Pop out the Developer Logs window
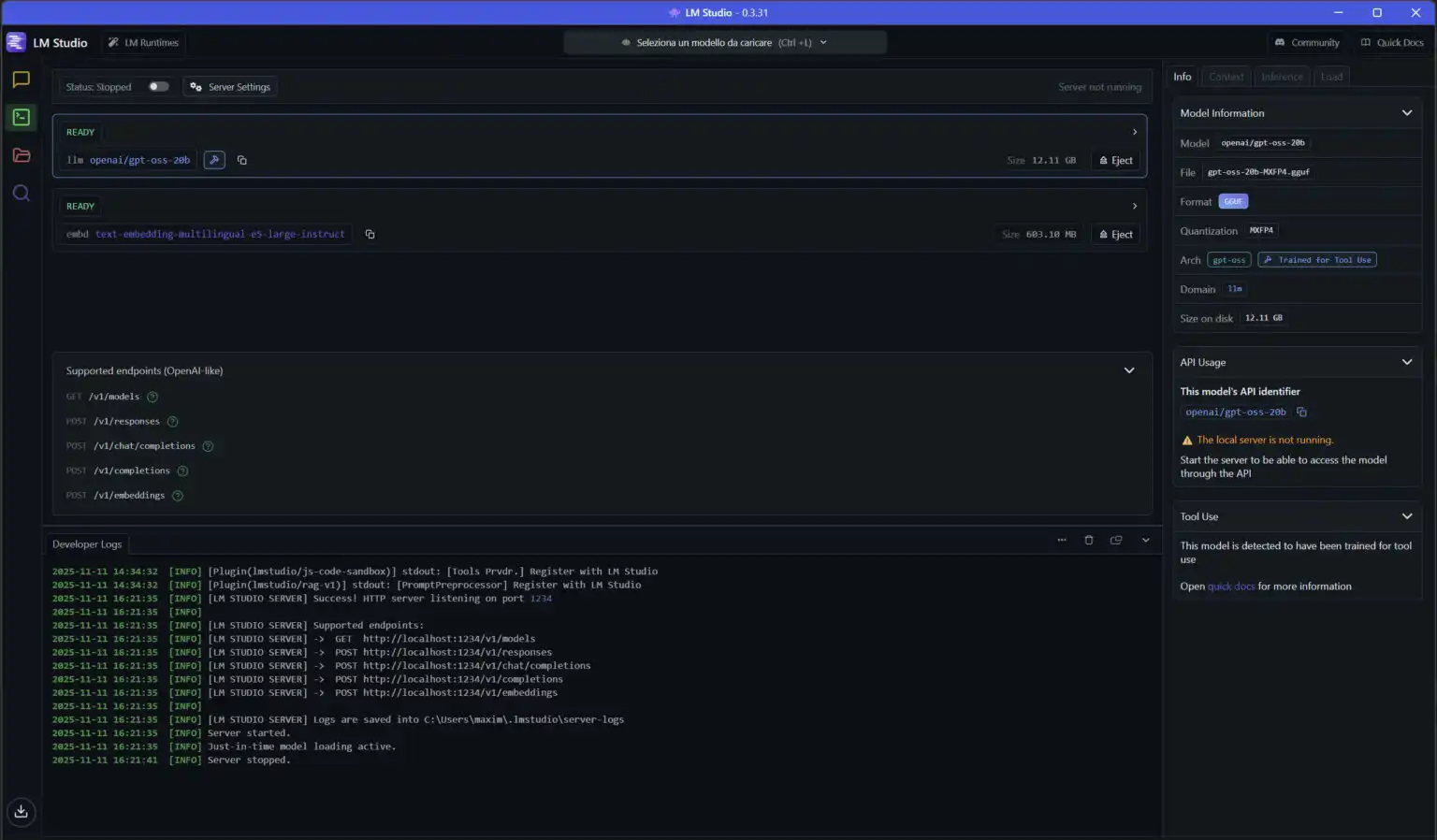Viewport: 1437px width, 840px height. pyautogui.click(x=1116, y=540)
